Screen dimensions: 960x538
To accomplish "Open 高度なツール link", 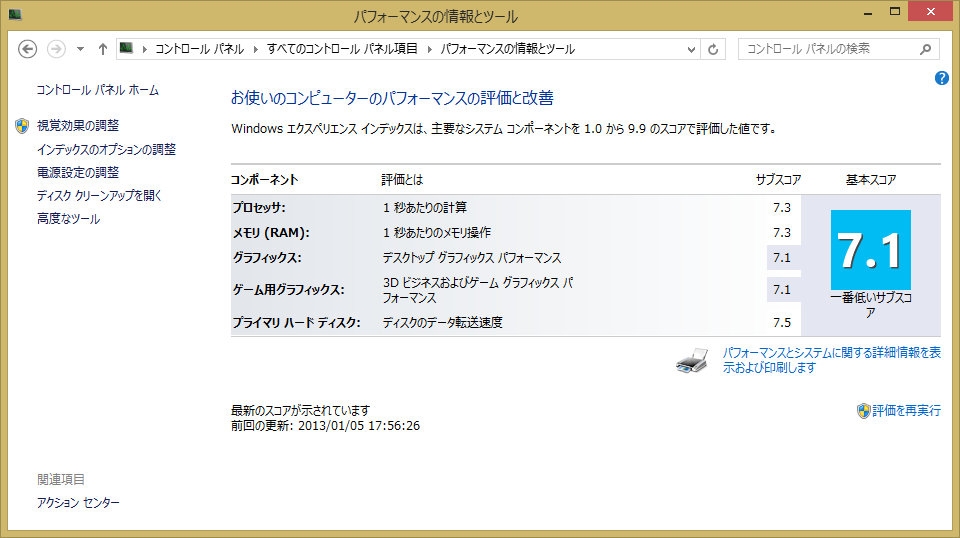I will (x=69, y=219).
